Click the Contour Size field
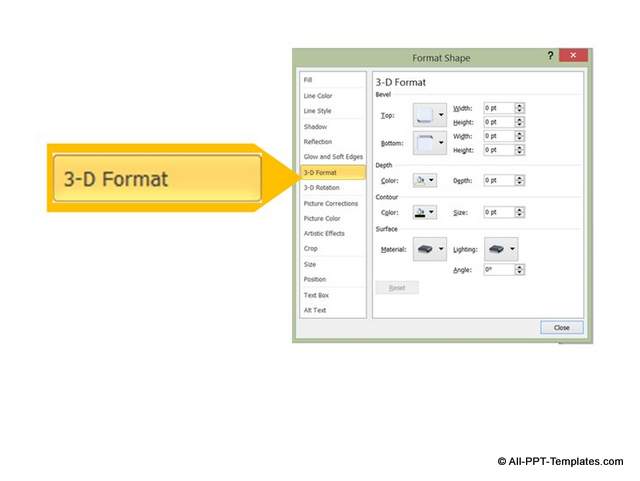The height and width of the screenshot is (481, 640). (499, 212)
